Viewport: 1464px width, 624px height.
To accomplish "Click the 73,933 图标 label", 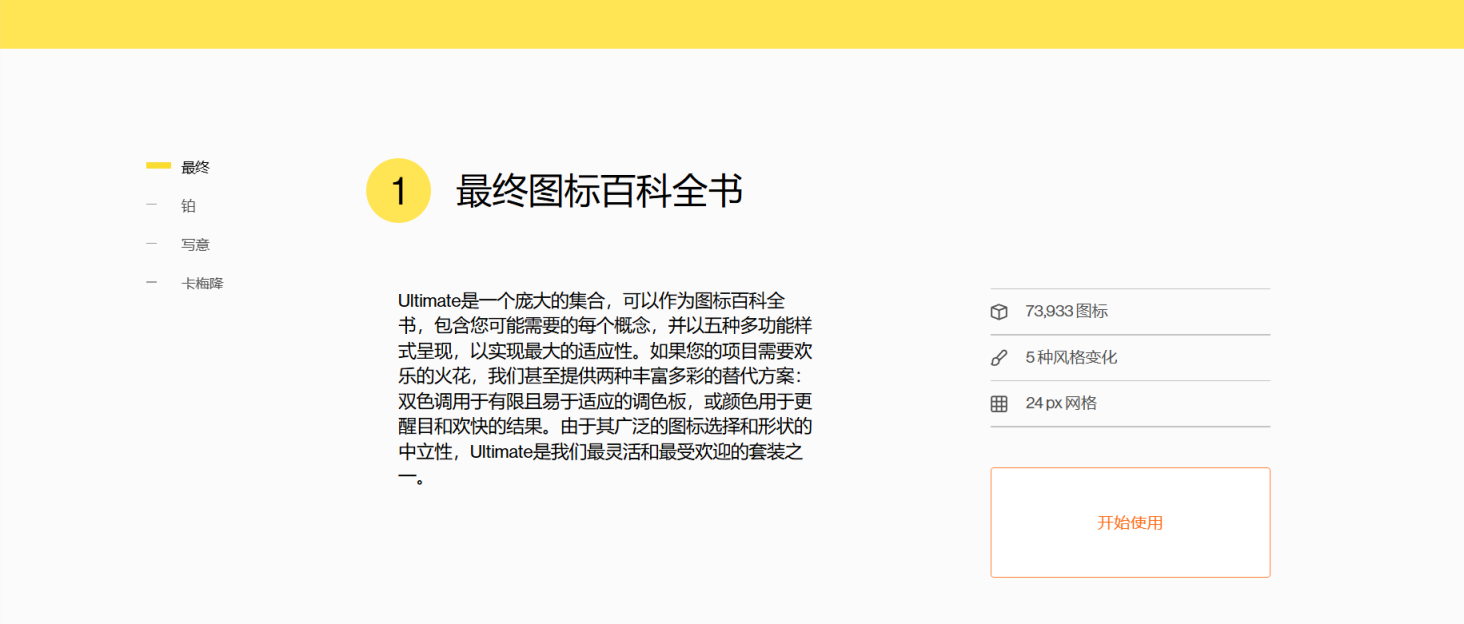I will click(1066, 311).
